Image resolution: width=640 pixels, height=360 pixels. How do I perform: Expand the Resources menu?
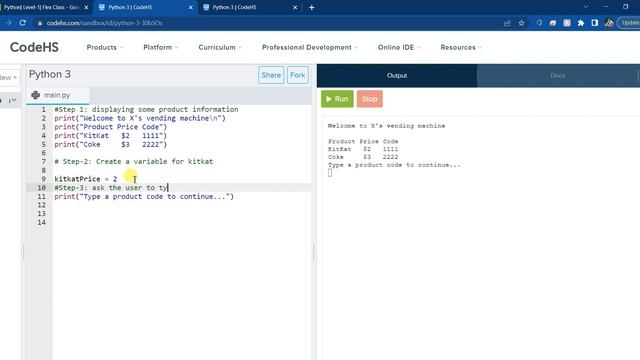coord(461,47)
